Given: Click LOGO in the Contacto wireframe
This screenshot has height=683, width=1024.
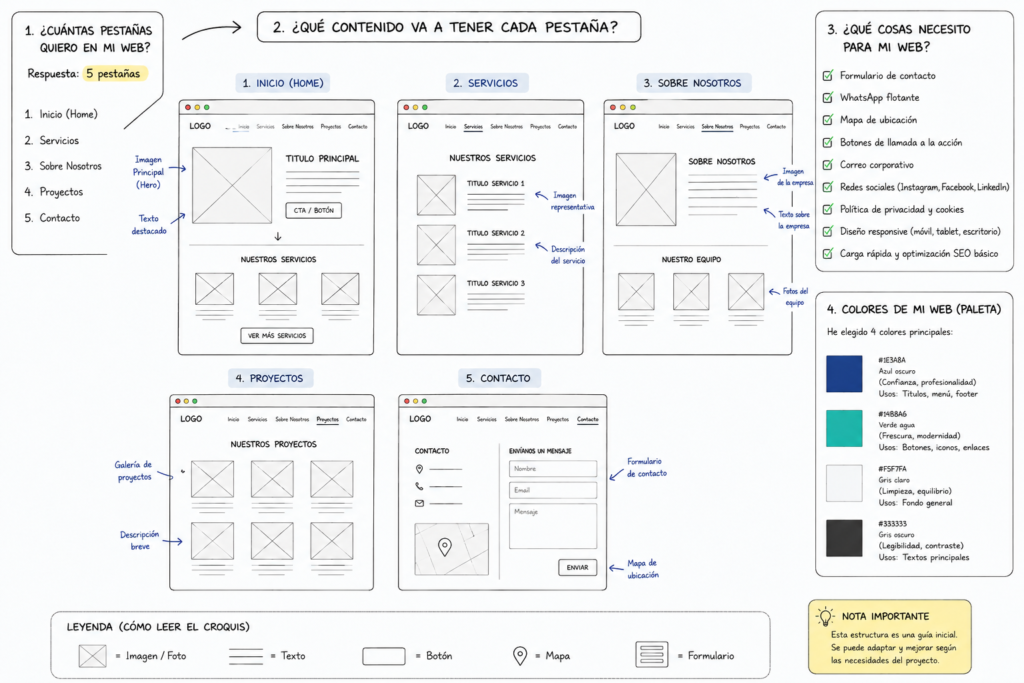Looking at the screenshot, I should click(420, 419).
